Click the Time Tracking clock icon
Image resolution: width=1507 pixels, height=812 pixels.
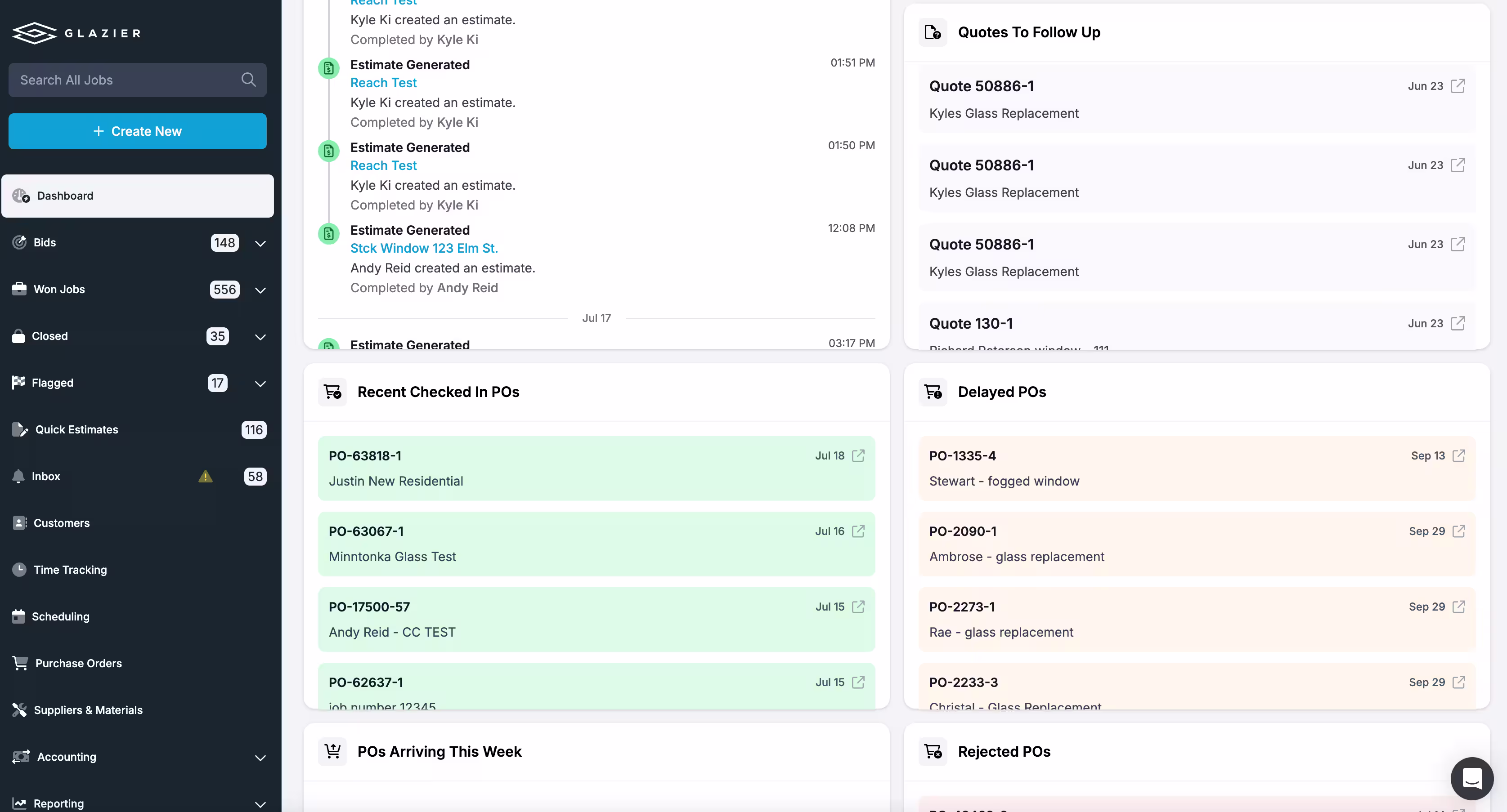pyautogui.click(x=19, y=569)
